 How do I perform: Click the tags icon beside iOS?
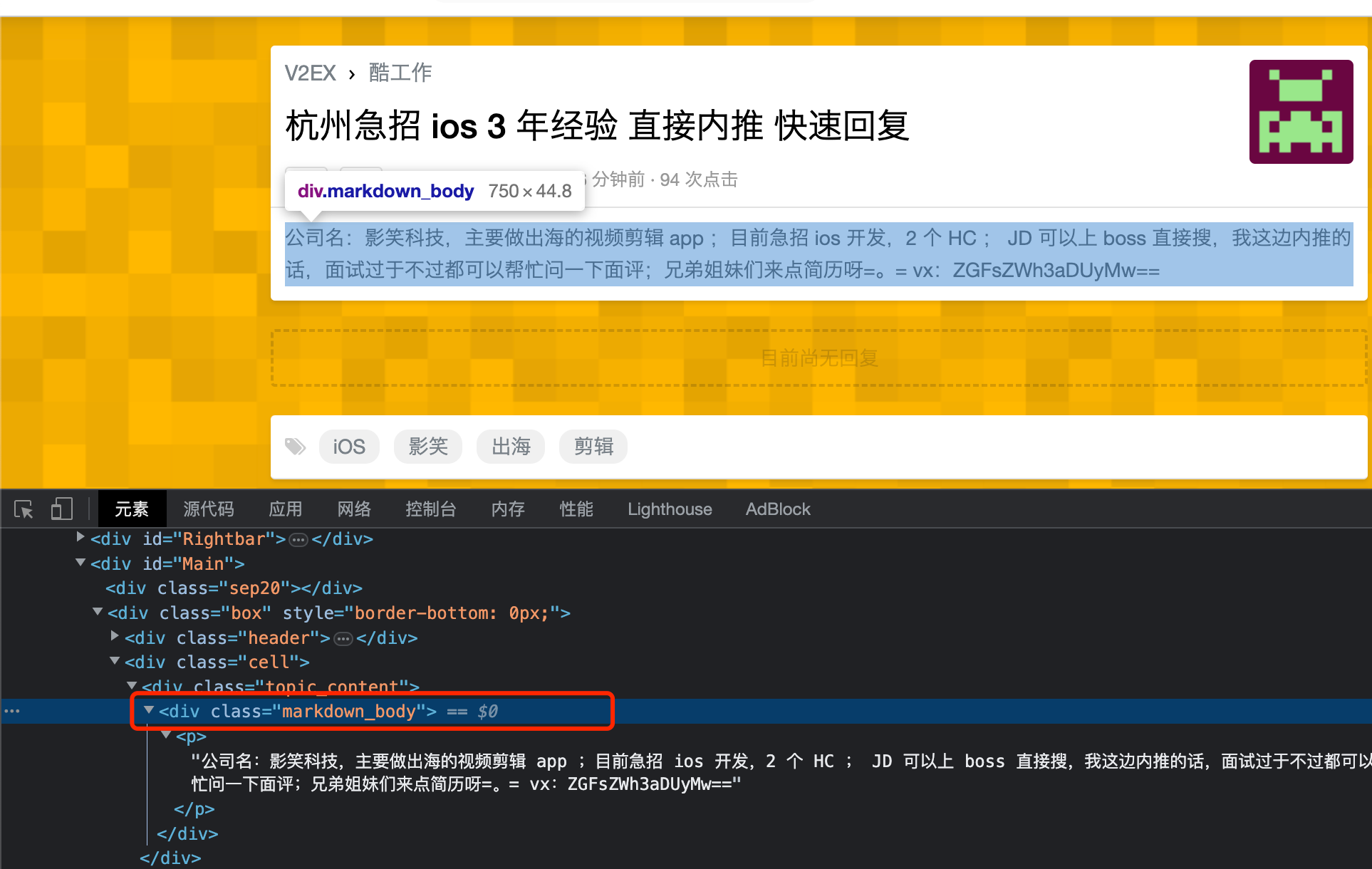[x=296, y=447]
